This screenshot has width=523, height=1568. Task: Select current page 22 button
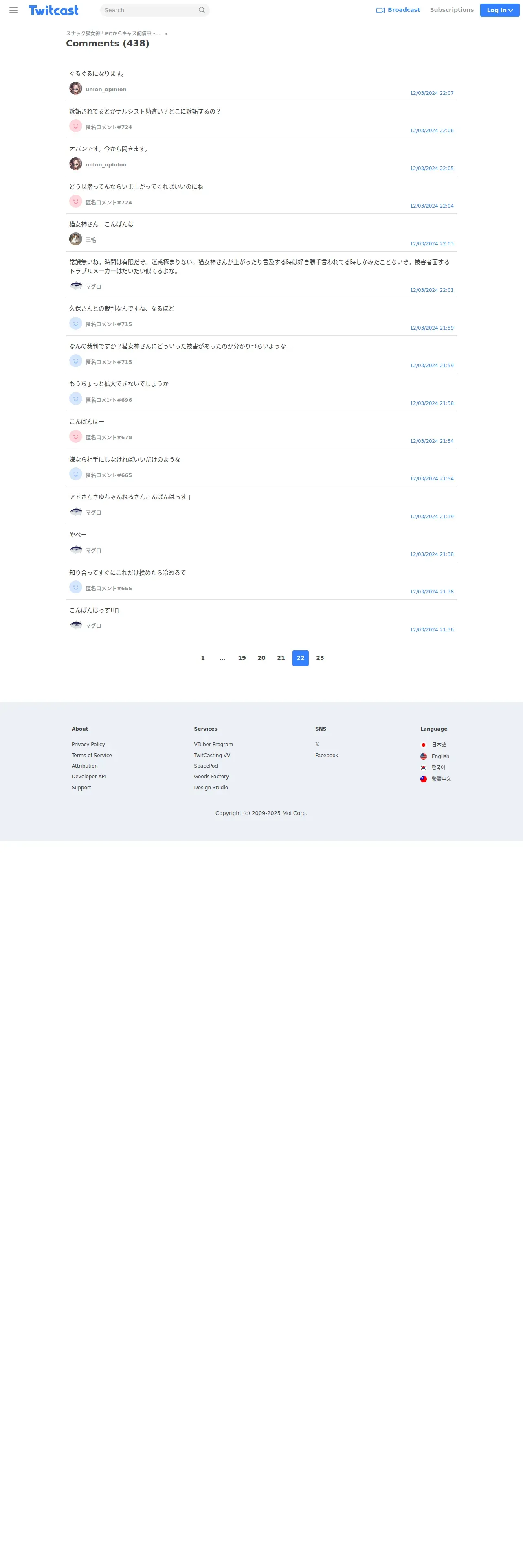[300, 658]
